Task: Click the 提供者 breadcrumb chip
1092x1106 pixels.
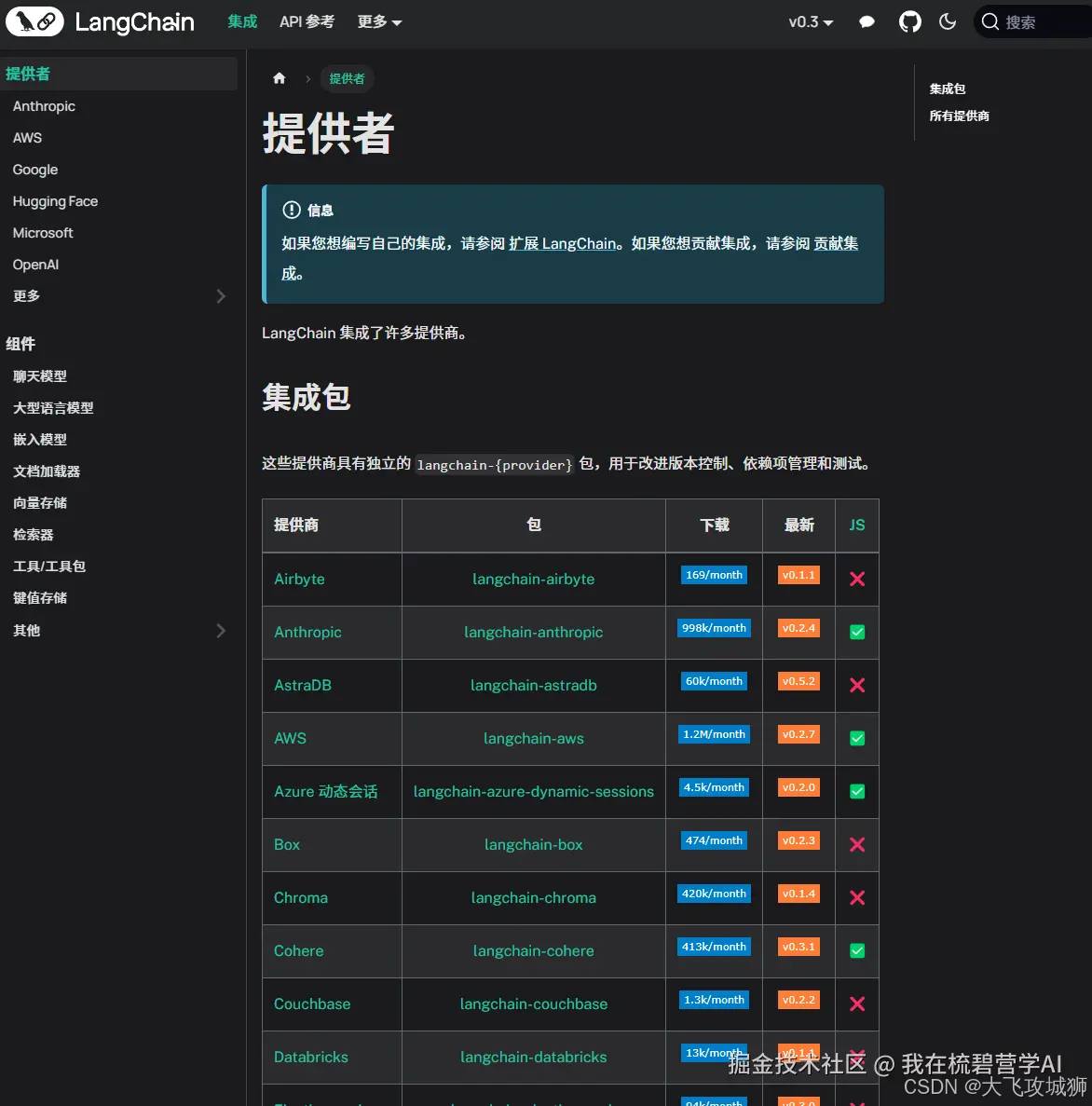Action: pos(347,78)
